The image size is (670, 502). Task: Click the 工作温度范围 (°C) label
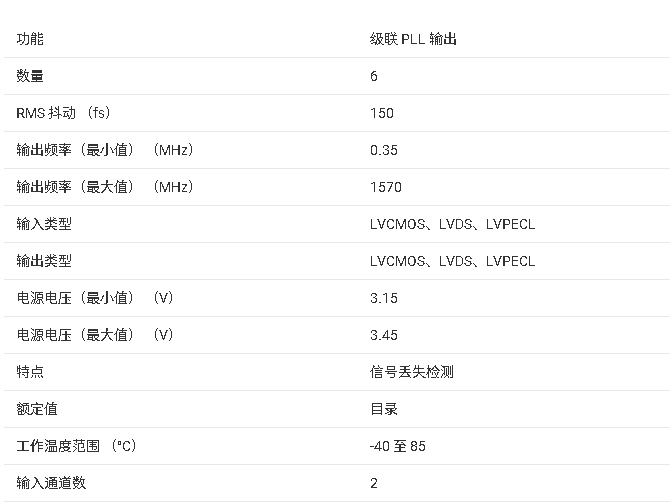(76, 446)
